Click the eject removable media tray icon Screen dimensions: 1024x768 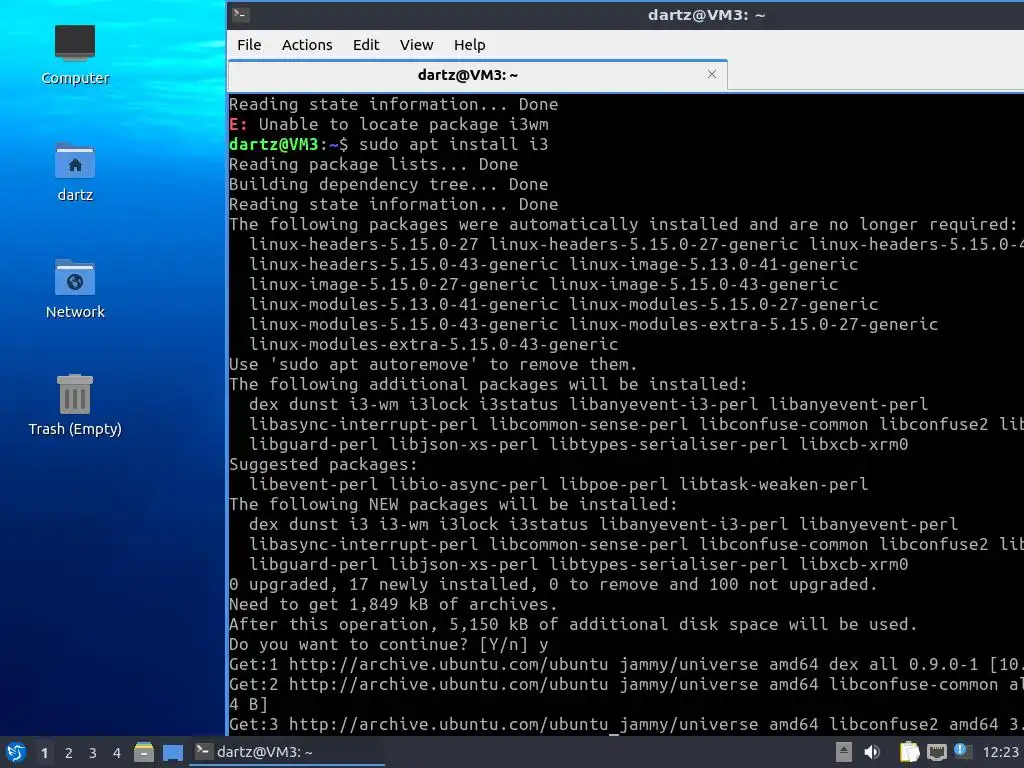(x=844, y=752)
